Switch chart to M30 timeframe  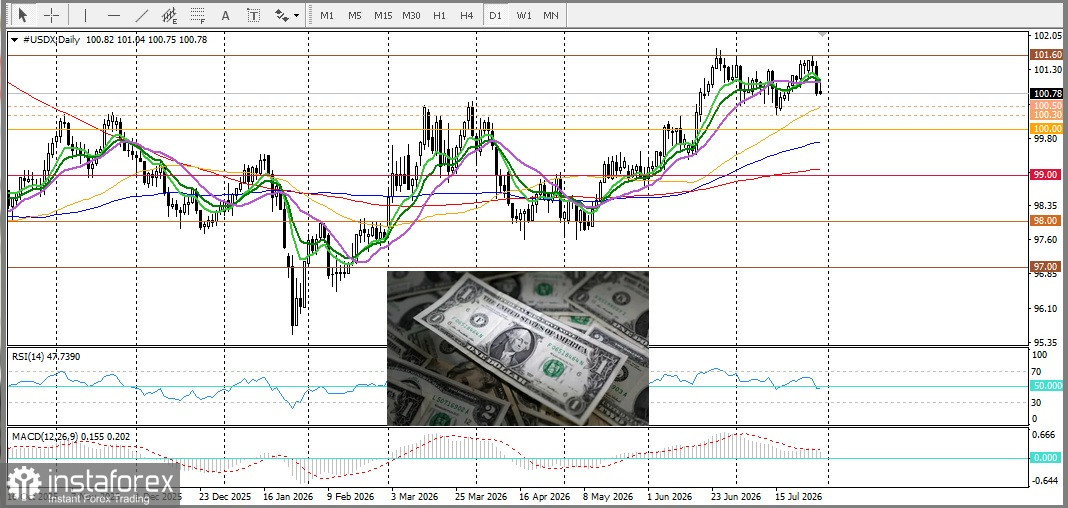(x=411, y=15)
